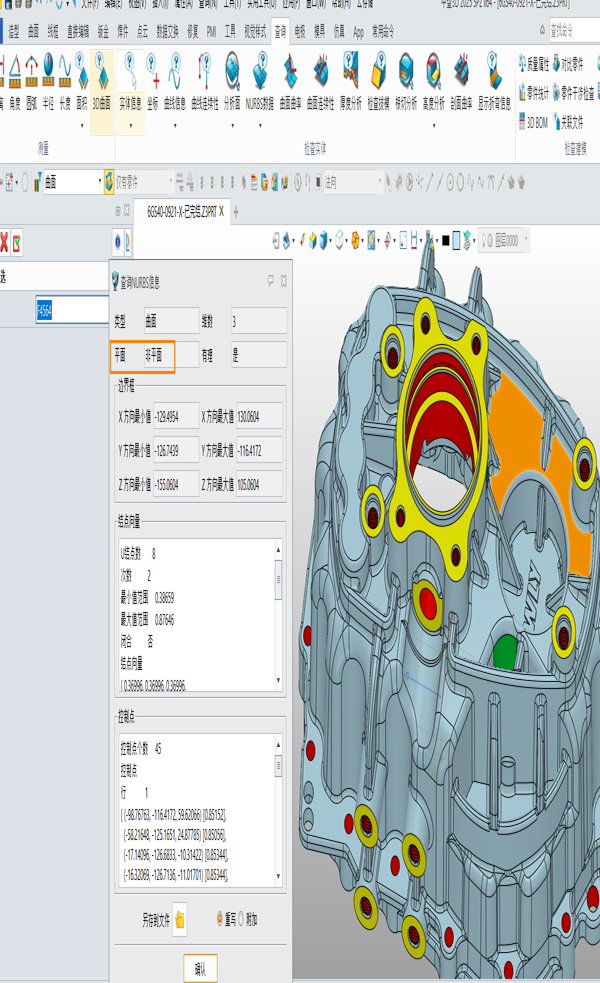Image resolution: width=600 pixels, height=983 pixels.
Task: Switch to the 模具 ribbon tab
Action: pos(319,31)
